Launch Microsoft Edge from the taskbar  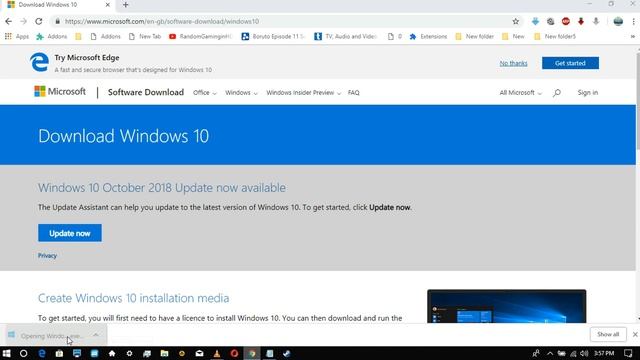pyautogui.click(x=42, y=353)
